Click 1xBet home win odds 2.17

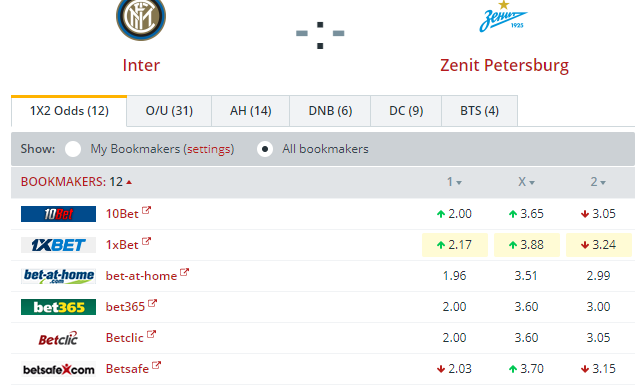click(455, 245)
